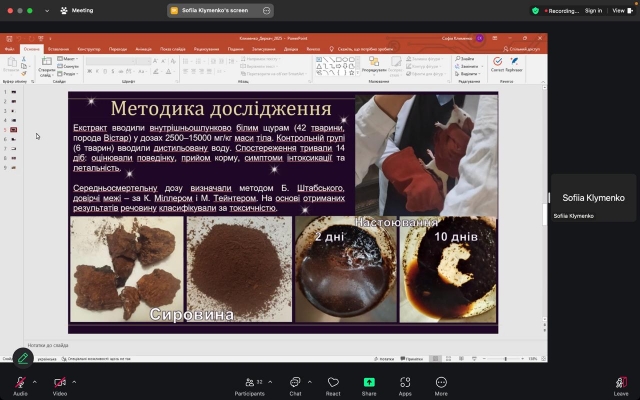This screenshot has height=400, width=640.
Task: Click the green encryption shield icon
Action: click(536, 11)
